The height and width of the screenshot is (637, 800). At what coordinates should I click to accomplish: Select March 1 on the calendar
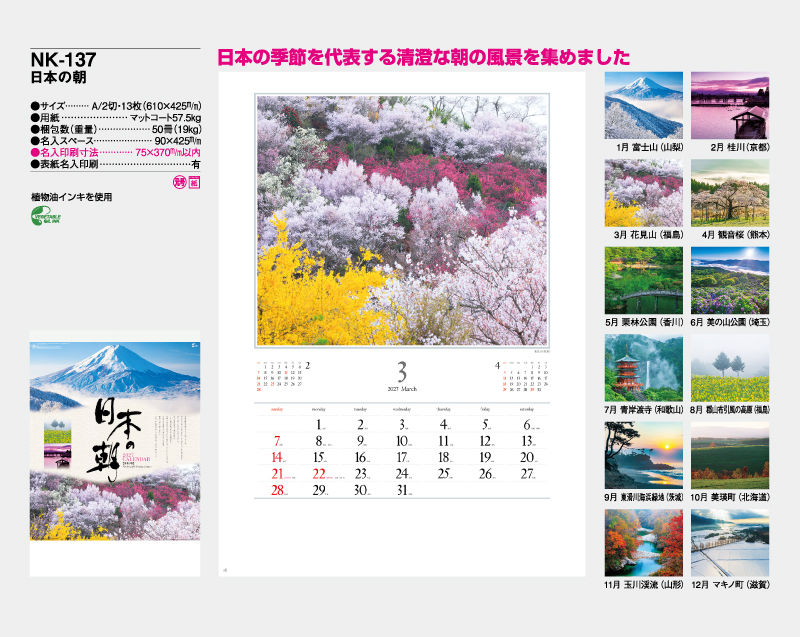319,424
